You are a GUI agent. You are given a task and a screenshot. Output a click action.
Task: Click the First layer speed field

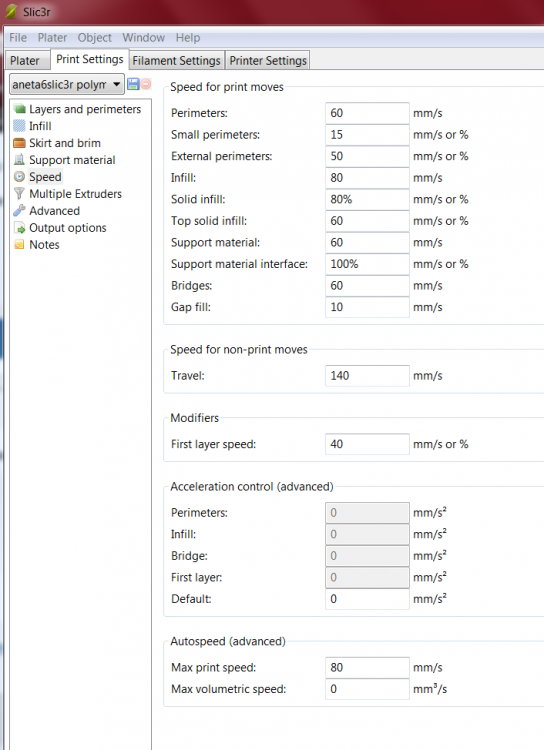pos(367,444)
